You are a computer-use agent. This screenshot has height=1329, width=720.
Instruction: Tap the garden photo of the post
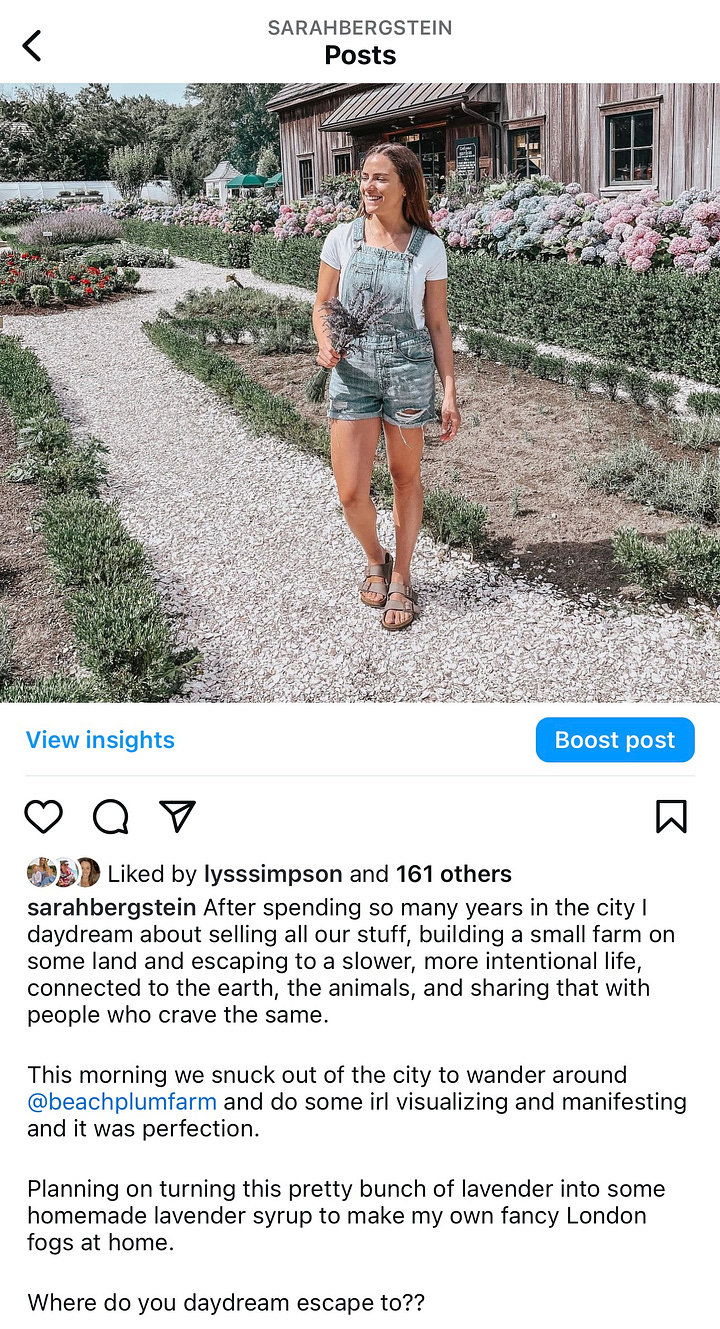click(360, 393)
